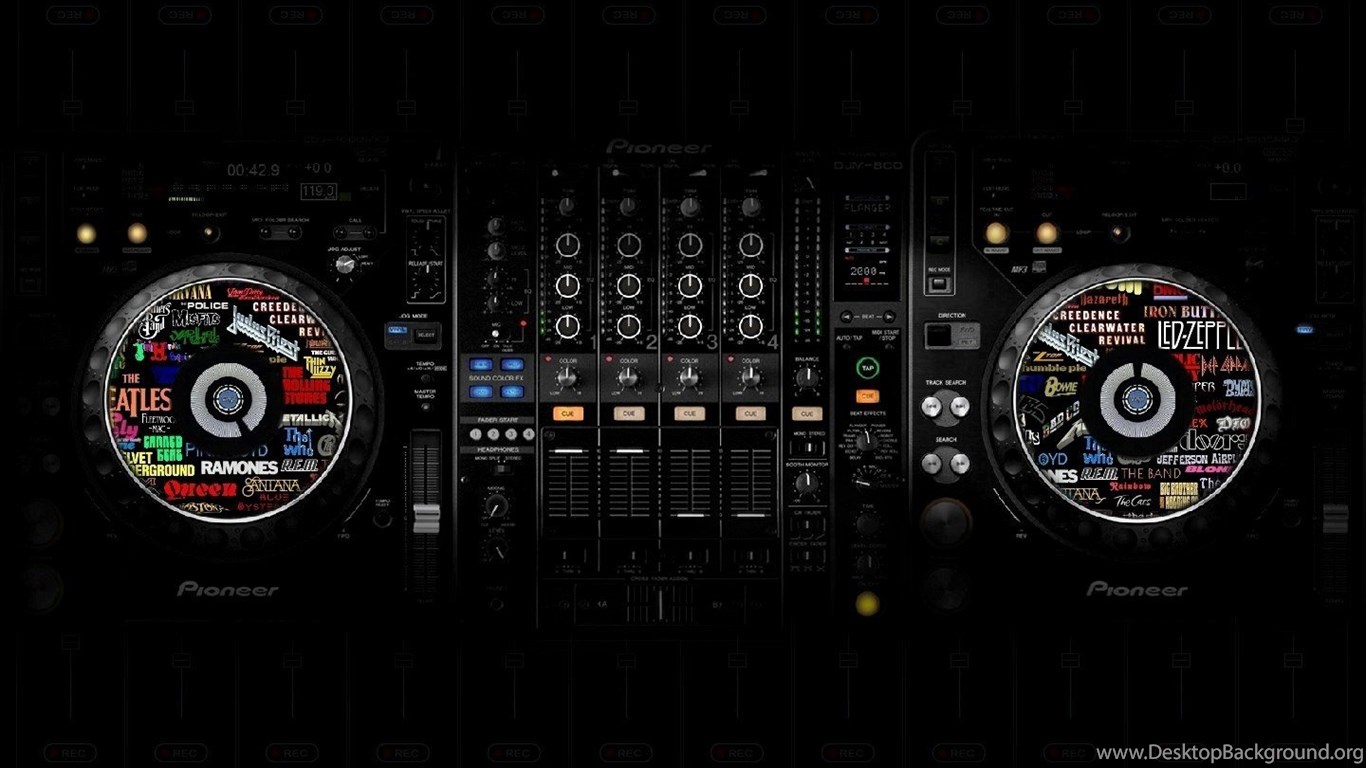Click Fader Start button 2
The image size is (1366, 768).
click(493, 434)
